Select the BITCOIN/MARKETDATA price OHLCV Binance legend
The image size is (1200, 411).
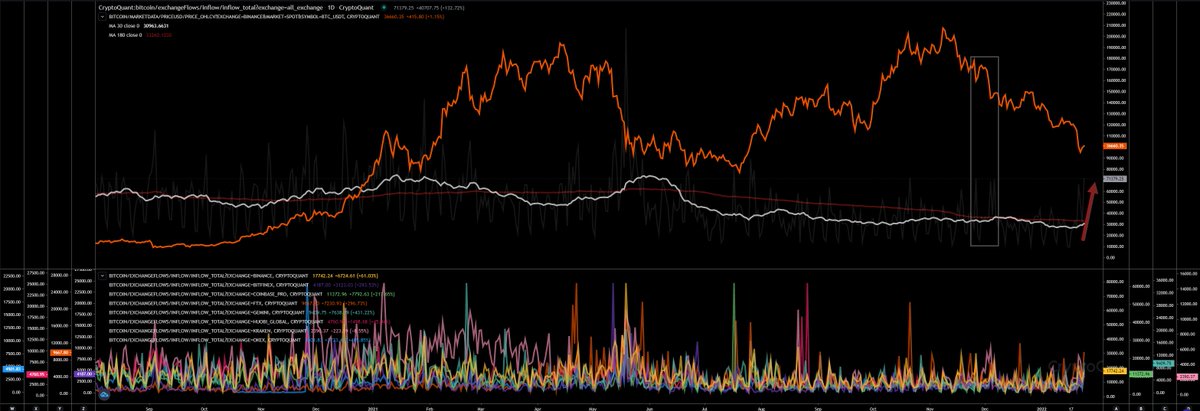coord(243,16)
